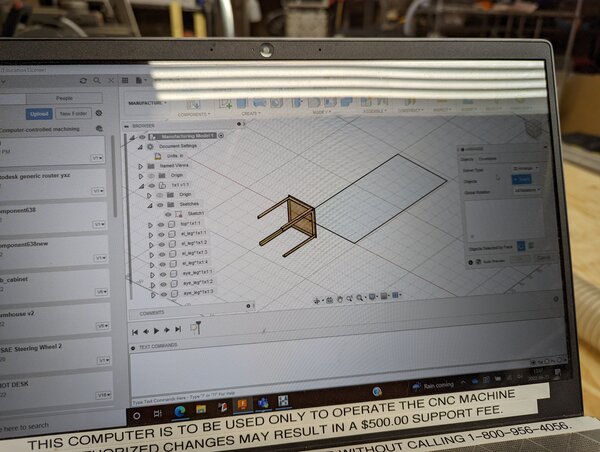Click Cancel in the arrange dialog
Viewport: 600px width, 452px height.
[543, 258]
